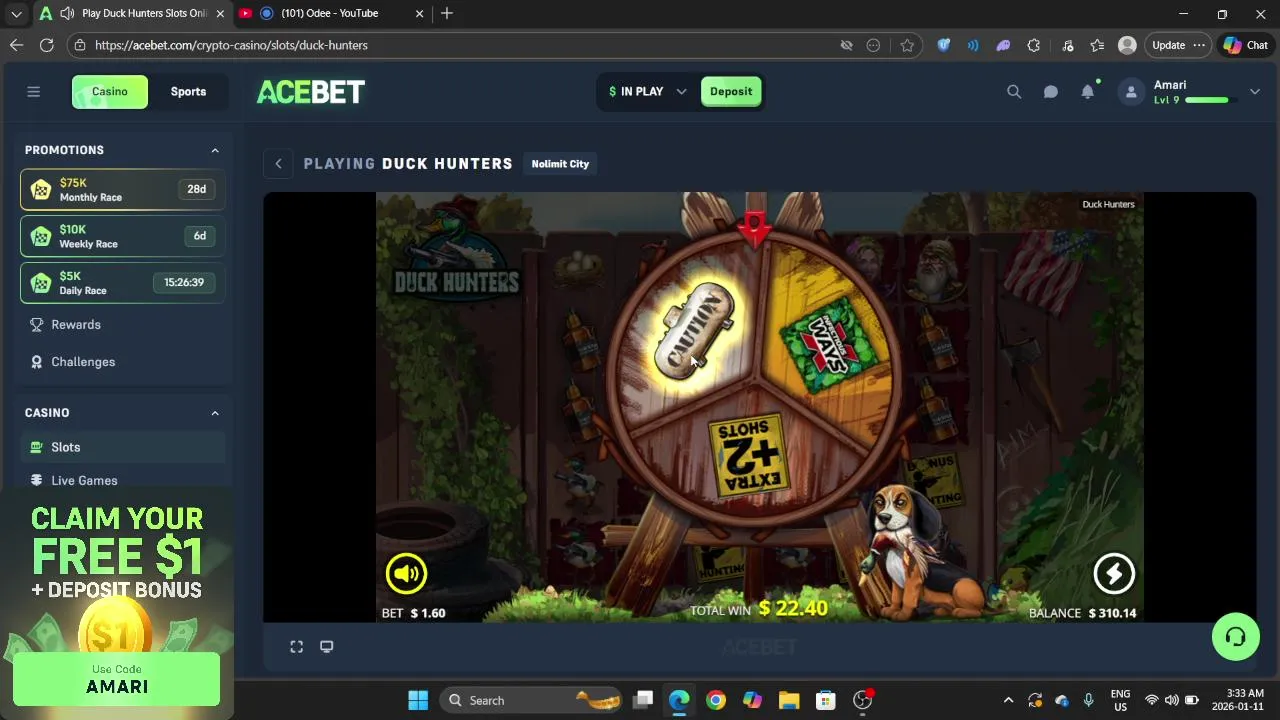Image resolution: width=1280 pixels, height=720 pixels.
Task: Mute the Duck Hunters tab audio
Action: pyautogui.click(x=66, y=13)
